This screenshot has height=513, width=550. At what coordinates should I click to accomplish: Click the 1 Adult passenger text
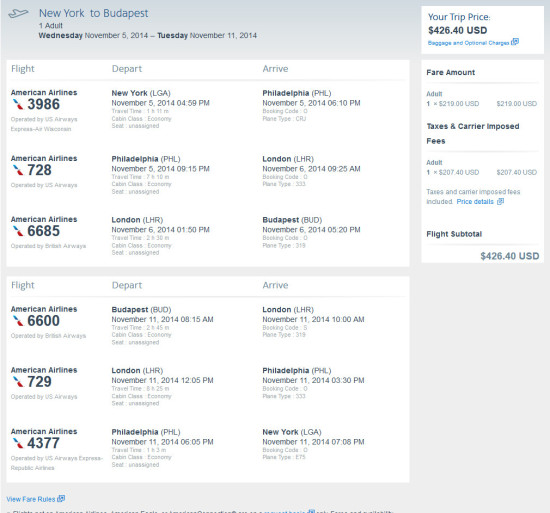coord(51,26)
